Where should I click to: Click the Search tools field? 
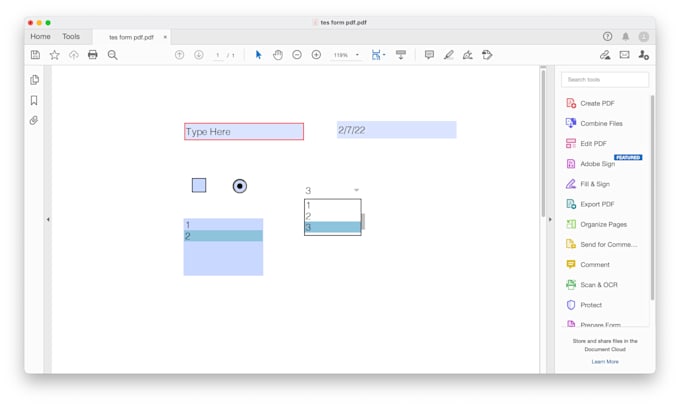[605, 80]
